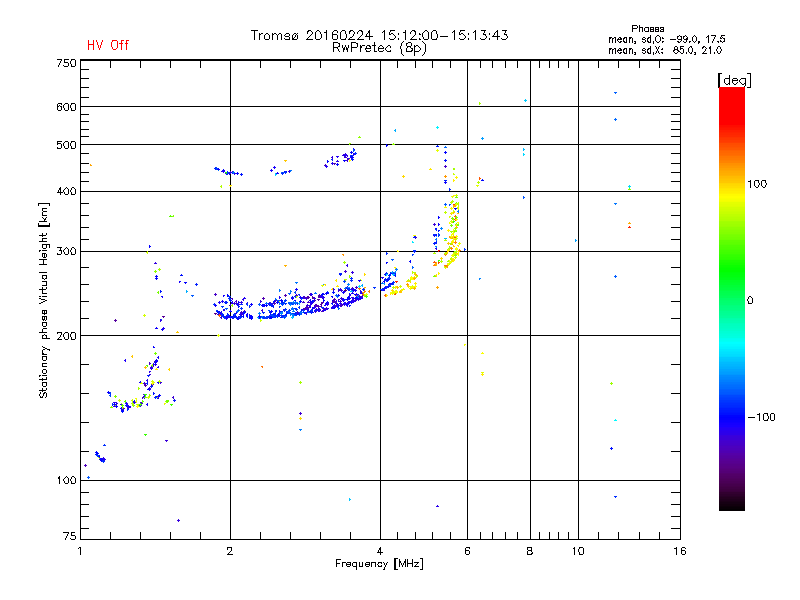Click the plot title 'Tromsø 20160224 15:12:00-15:13:43'
800x600 pixels.
(x=379, y=35)
